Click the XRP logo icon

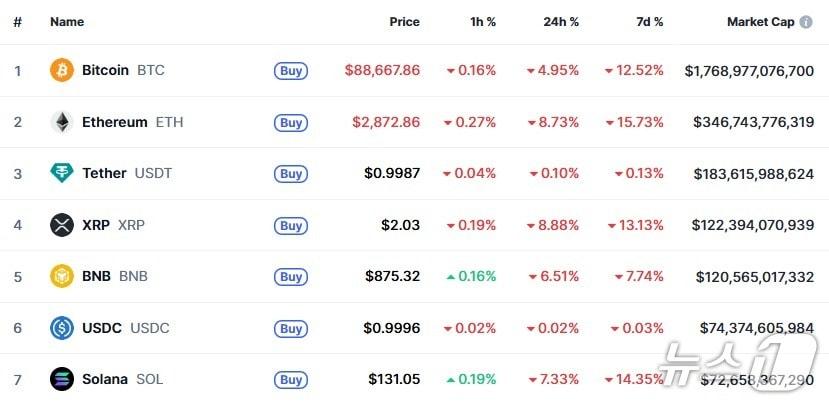tap(62, 225)
